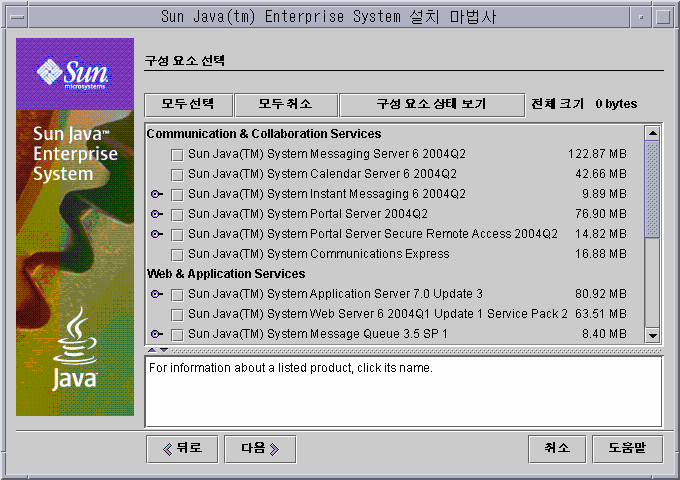The width and height of the screenshot is (680, 480).
Task: Click Sun Java System Calendar Server 6 2004Q2 name
Action: [x=322, y=174]
